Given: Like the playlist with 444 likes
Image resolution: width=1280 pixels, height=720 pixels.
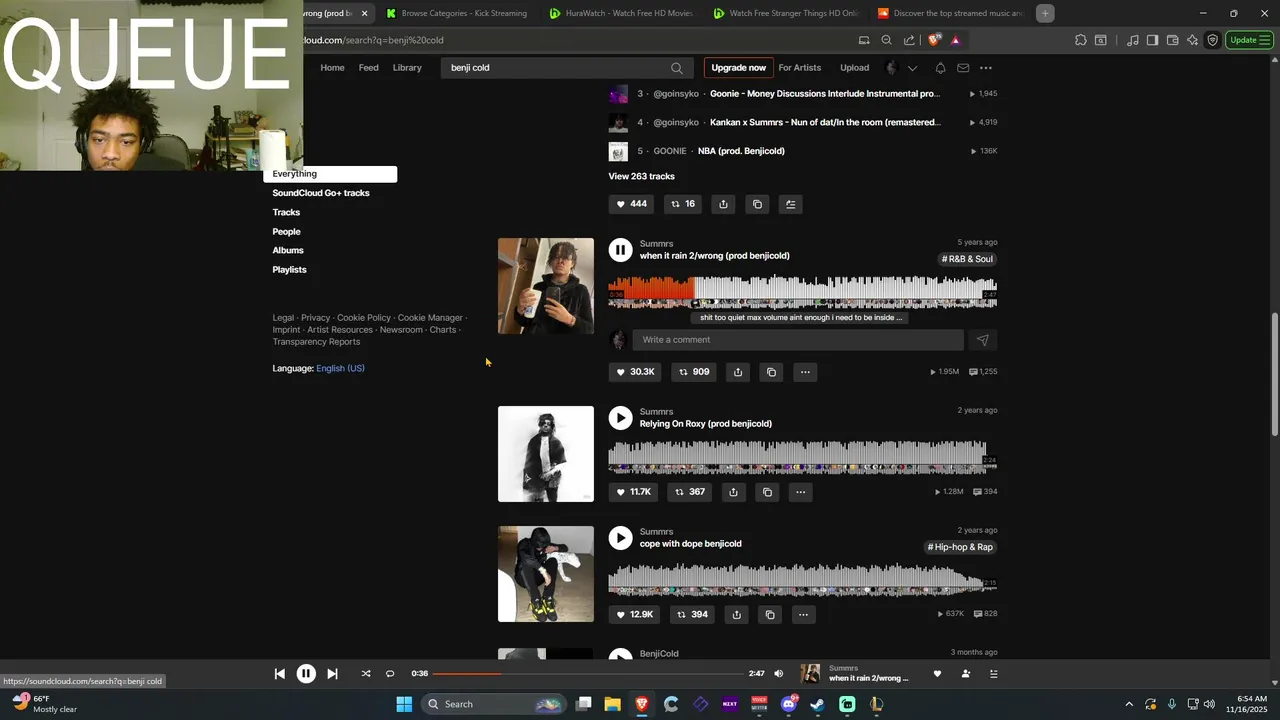Looking at the screenshot, I should [631, 204].
